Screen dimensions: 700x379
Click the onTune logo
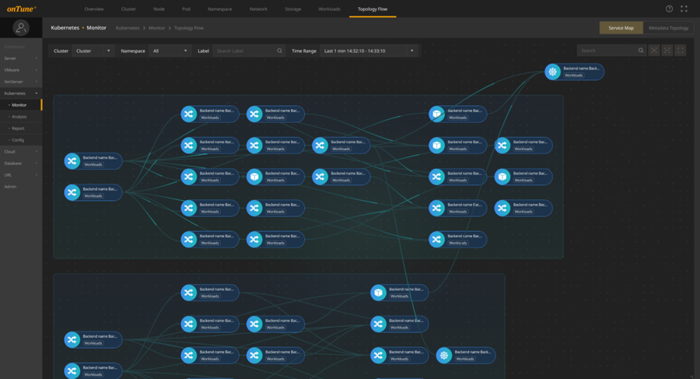(21, 9)
